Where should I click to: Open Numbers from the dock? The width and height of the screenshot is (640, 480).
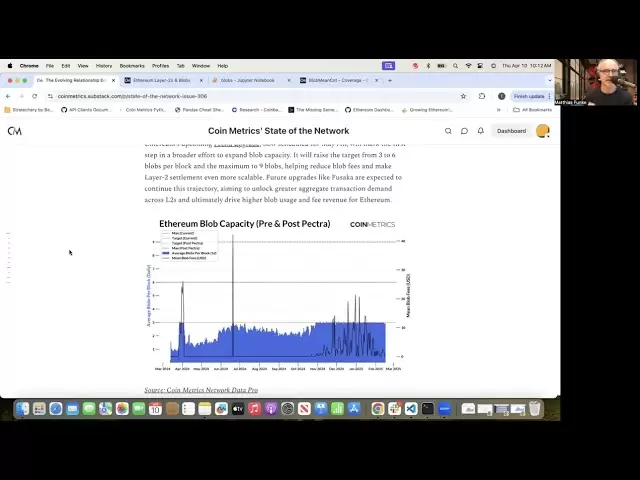pos(337,409)
